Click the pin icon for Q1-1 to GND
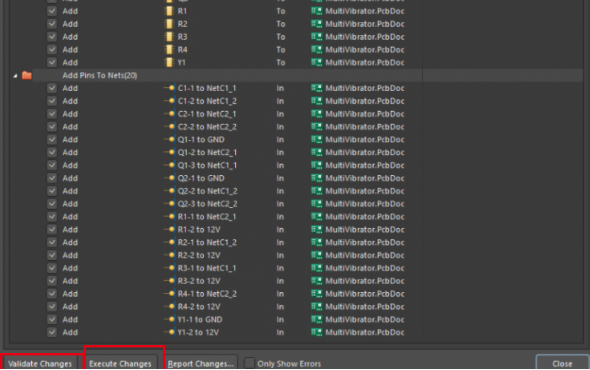Viewport: 590px width, 370px height. (x=170, y=140)
